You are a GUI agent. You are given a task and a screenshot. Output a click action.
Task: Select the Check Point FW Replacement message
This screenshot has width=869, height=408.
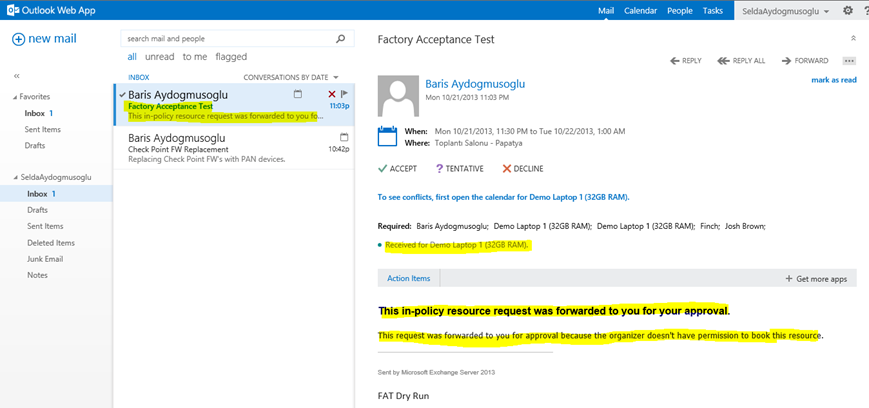click(234, 148)
